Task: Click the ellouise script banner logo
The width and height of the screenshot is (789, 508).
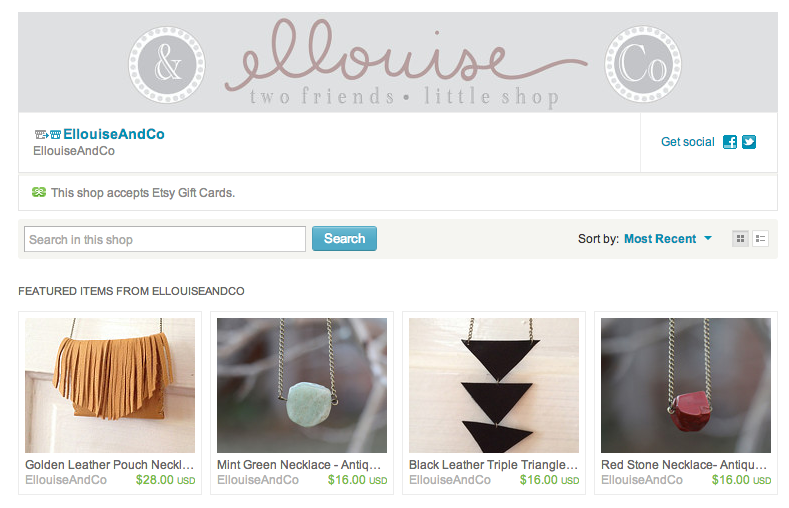Action: [406, 63]
